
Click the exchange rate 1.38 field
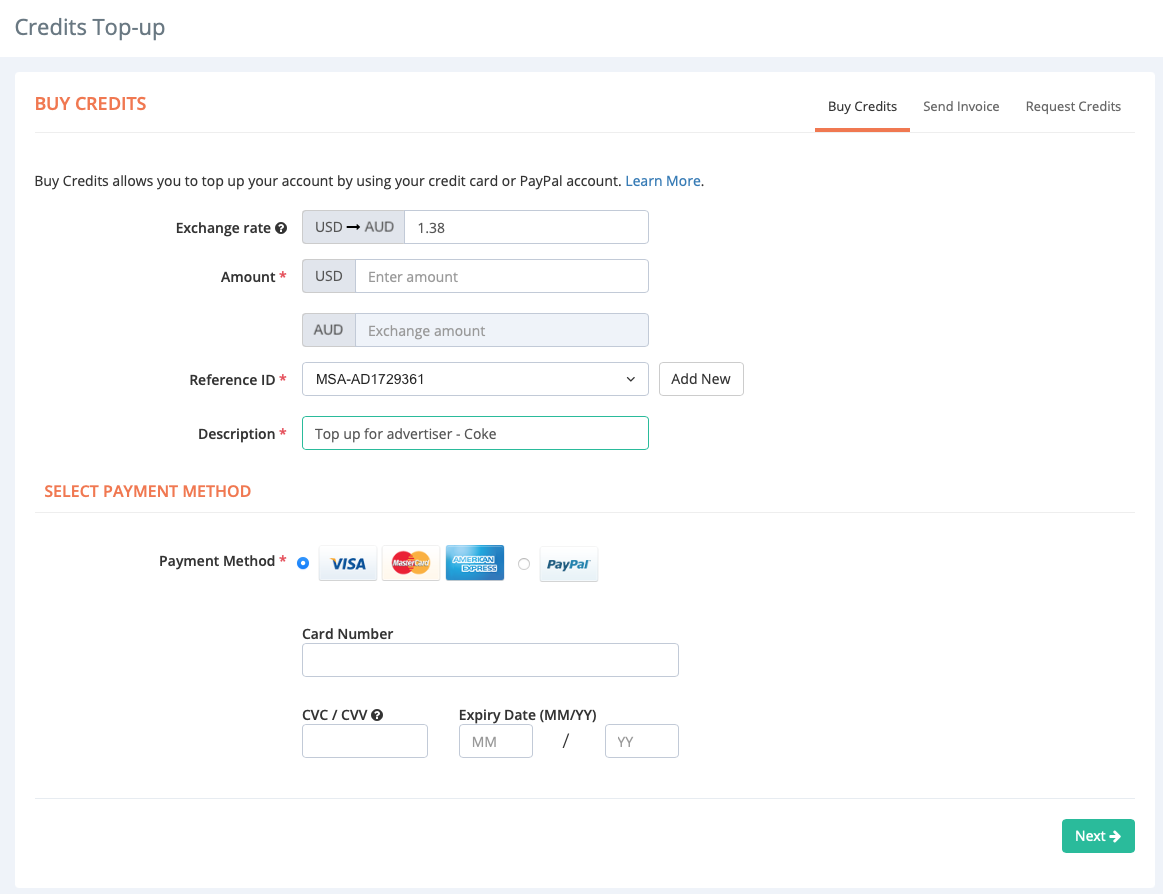click(526, 227)
